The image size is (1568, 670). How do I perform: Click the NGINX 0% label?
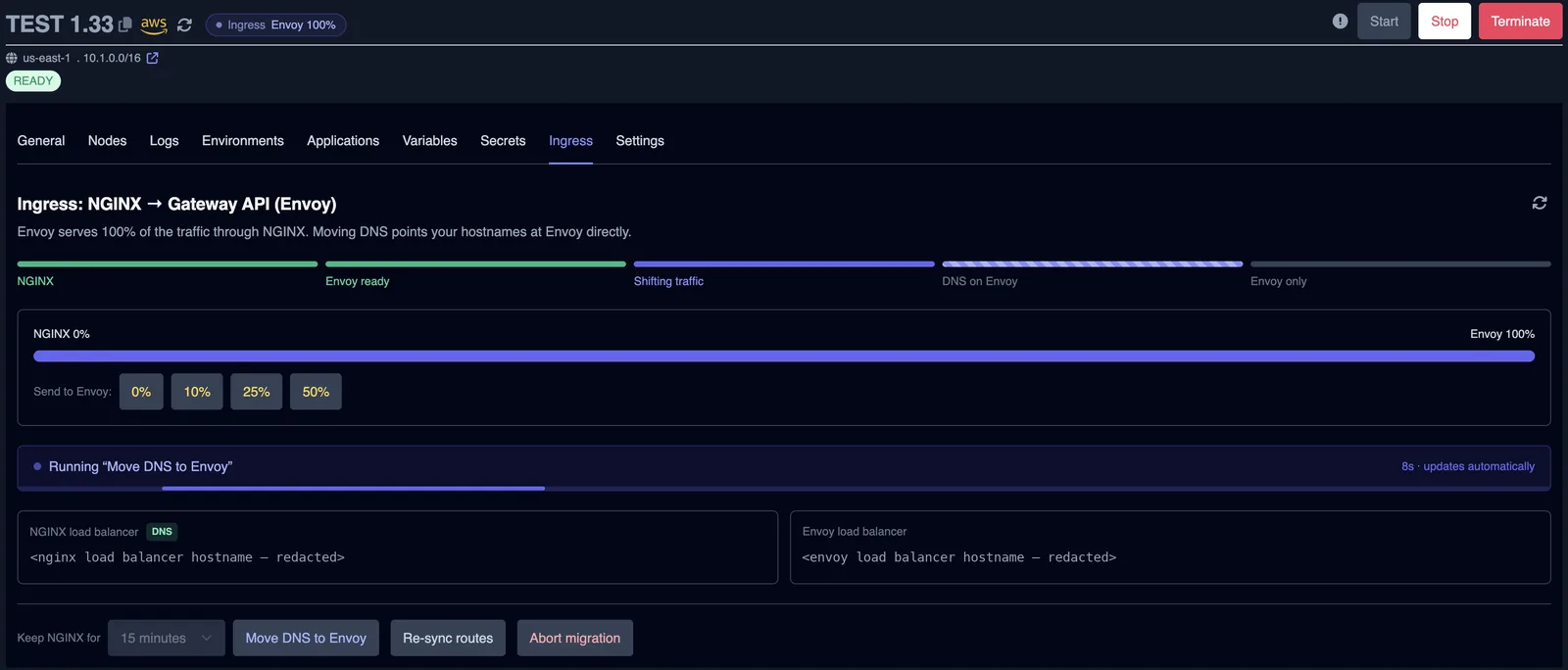(x=62, y=334)
